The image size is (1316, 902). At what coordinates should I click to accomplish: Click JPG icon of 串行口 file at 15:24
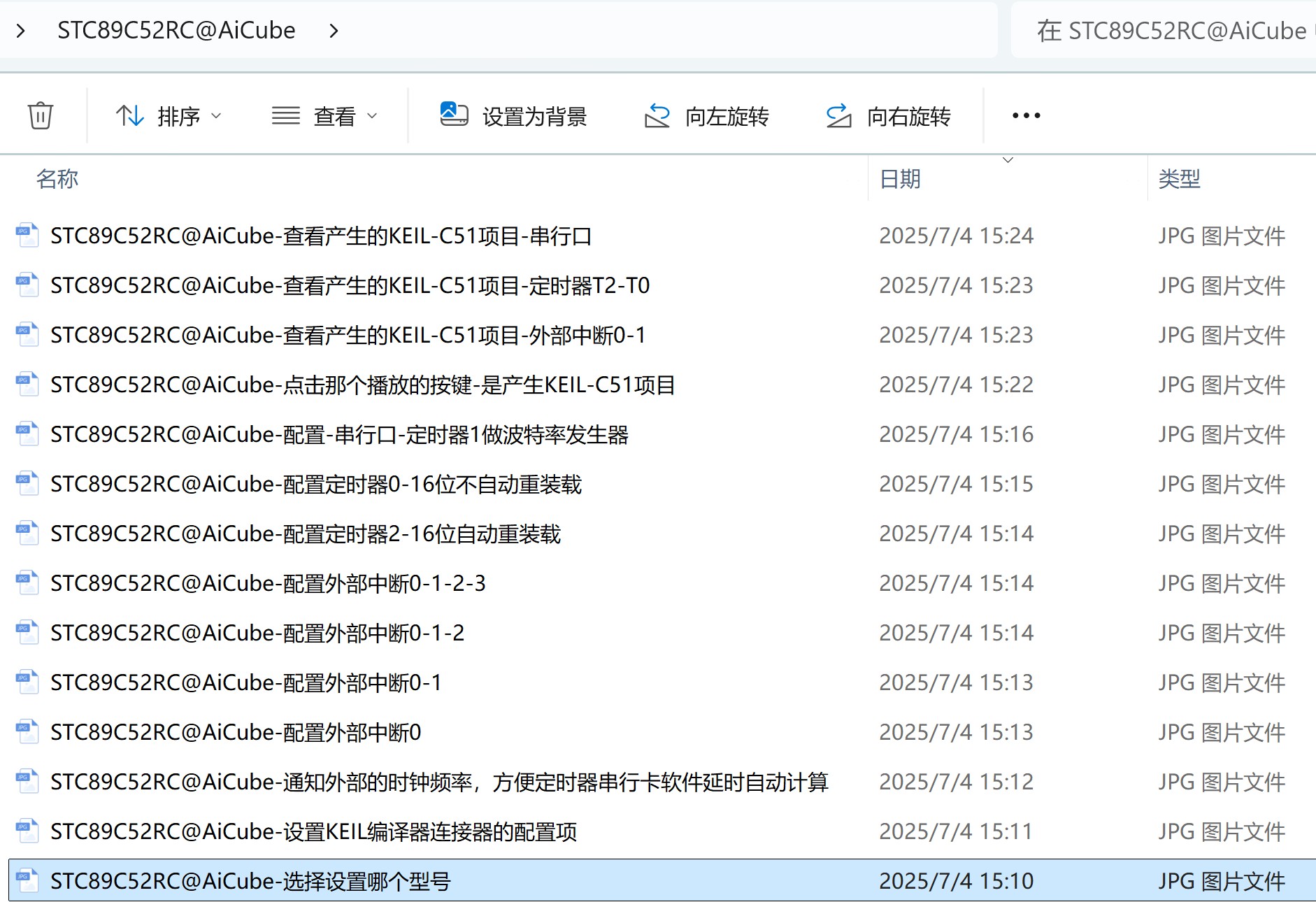point(27,236)
